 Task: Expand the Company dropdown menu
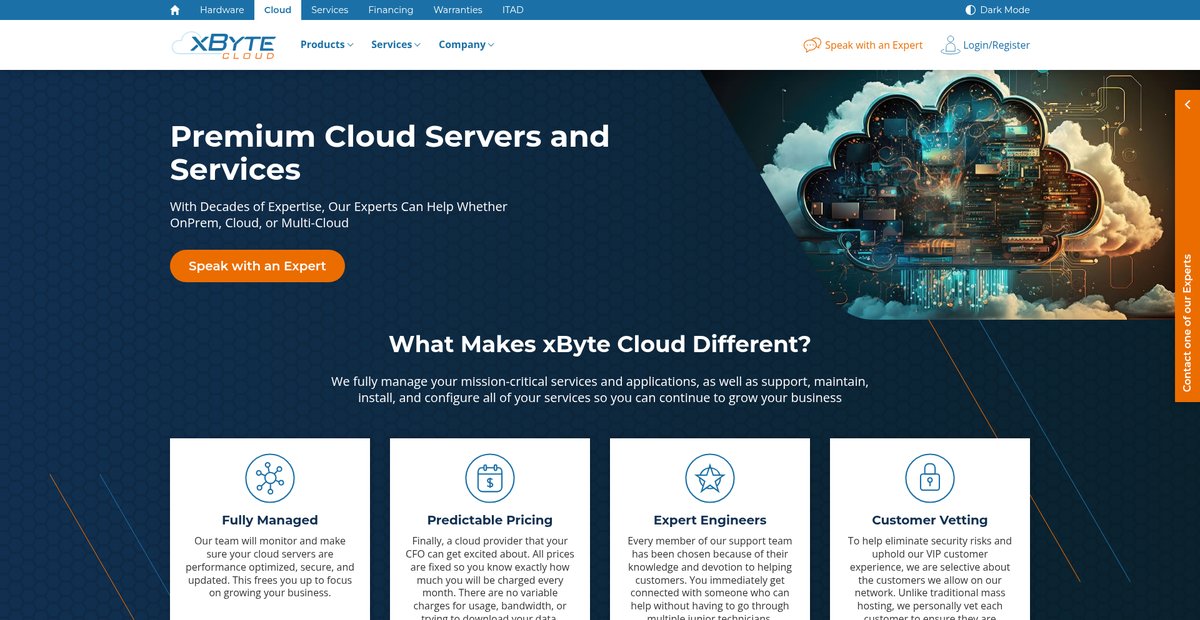(466, 45)
